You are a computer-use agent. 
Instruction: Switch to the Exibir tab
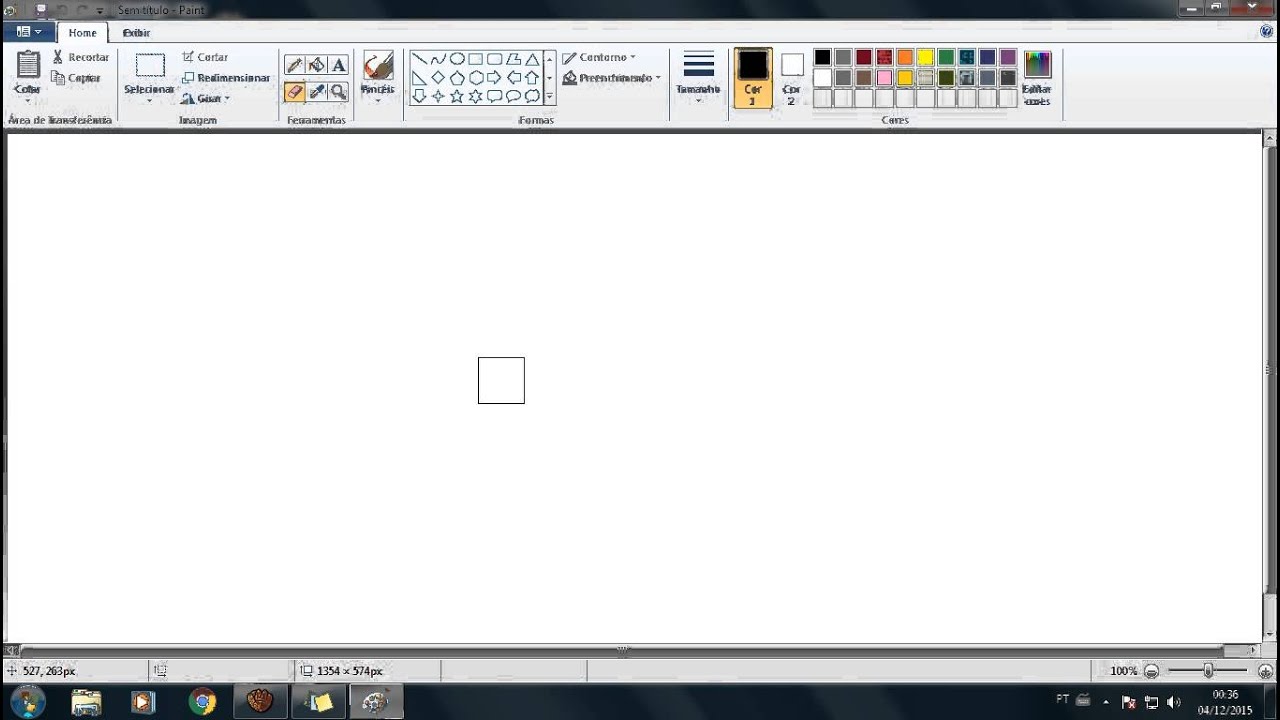point(136,33)
